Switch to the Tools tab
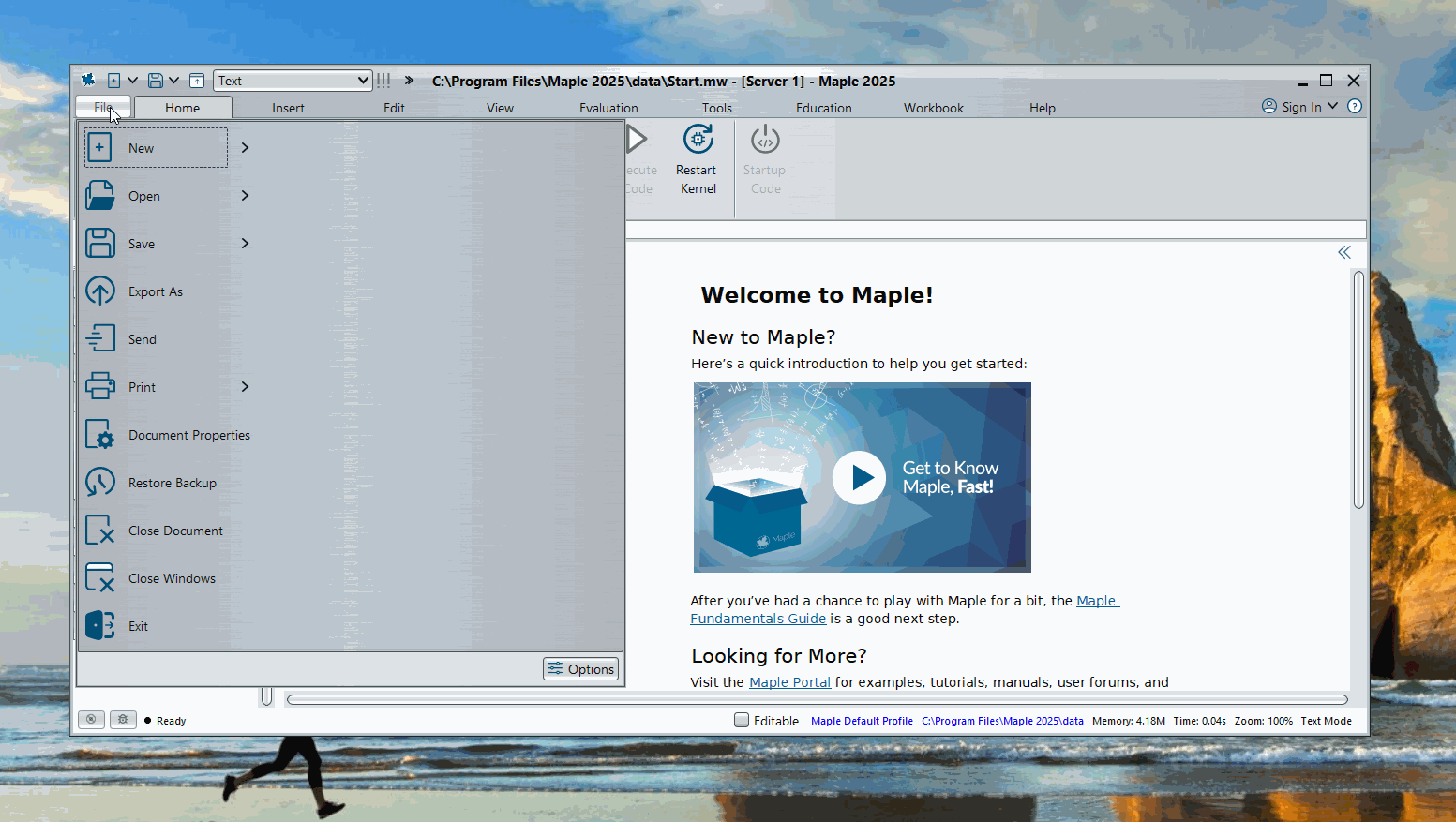The height and width of the screenshot is (822, 1456). [x=717, y=108]
